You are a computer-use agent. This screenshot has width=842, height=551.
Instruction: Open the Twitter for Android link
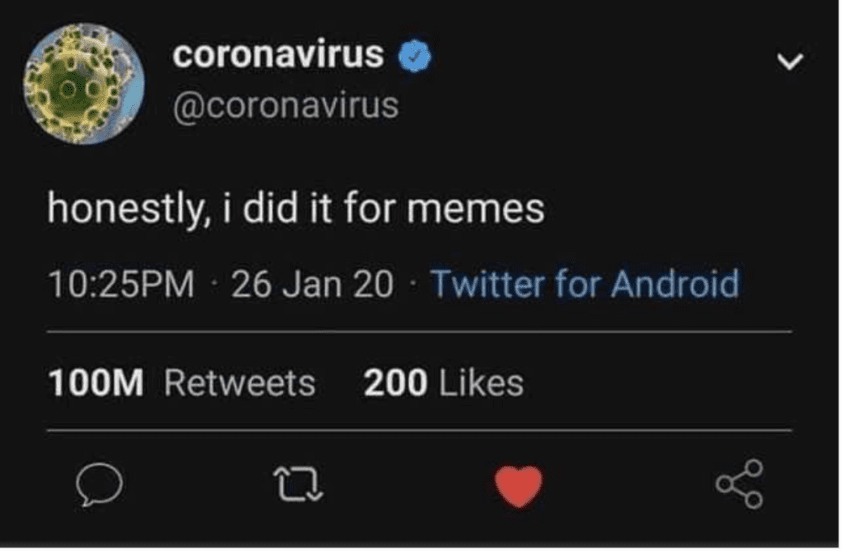[585, 284]
